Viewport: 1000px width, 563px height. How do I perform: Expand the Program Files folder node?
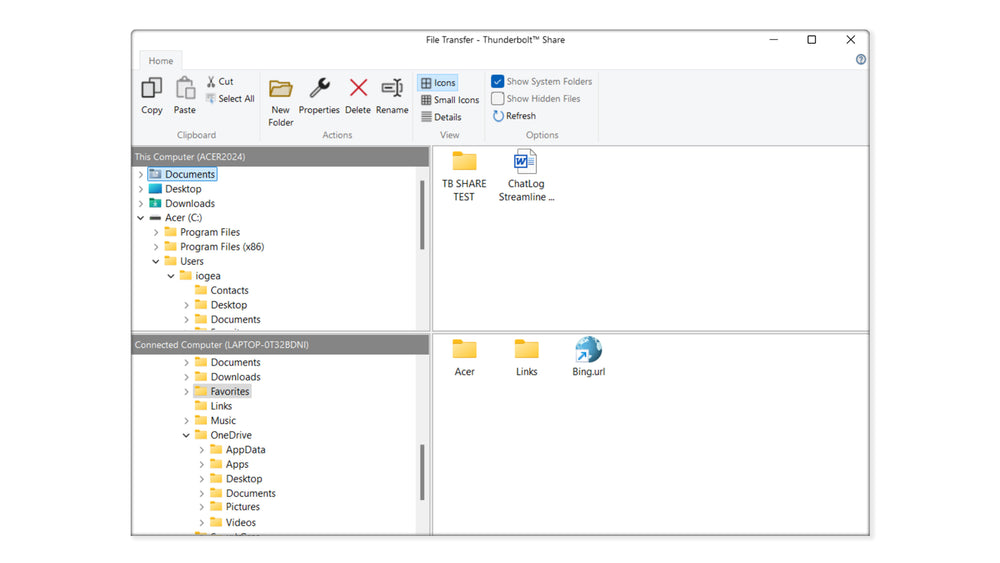tap(156, 232)
